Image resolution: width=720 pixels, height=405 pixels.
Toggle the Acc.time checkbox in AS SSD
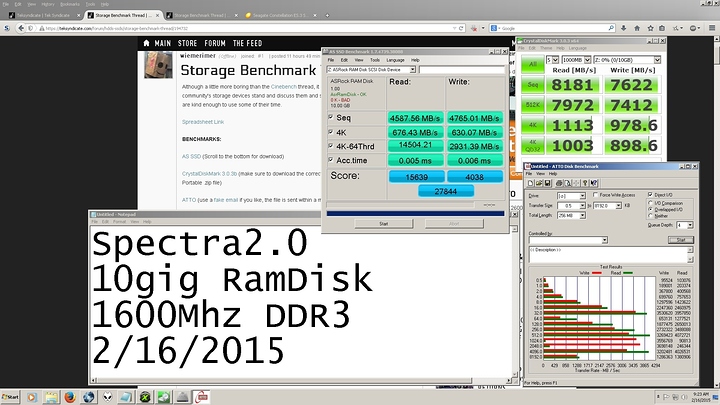(x=331, y=160)
